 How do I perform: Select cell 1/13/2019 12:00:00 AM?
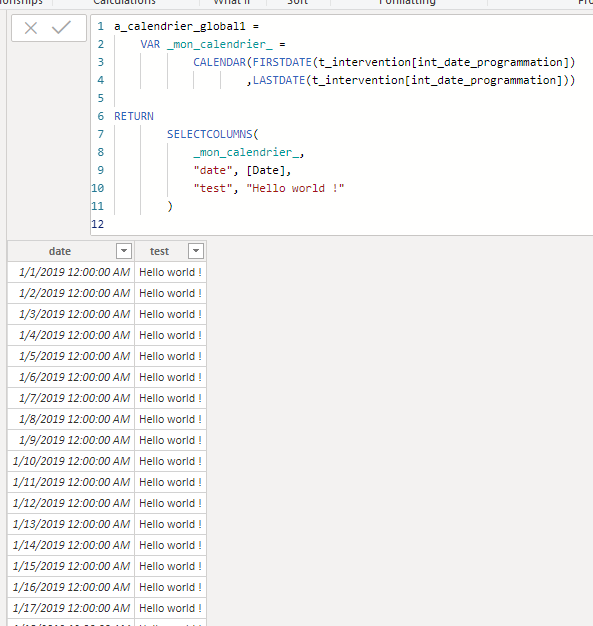71,524
